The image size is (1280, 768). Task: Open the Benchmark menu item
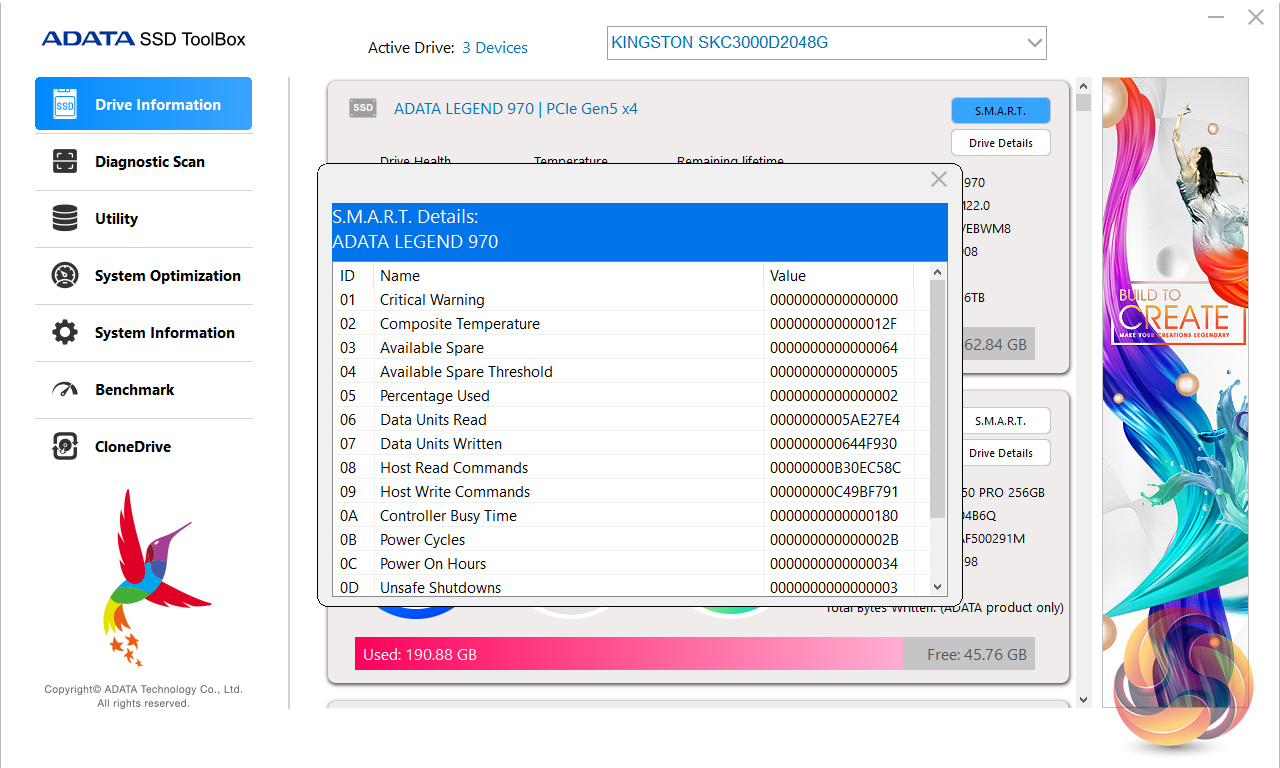coord(135,390)
